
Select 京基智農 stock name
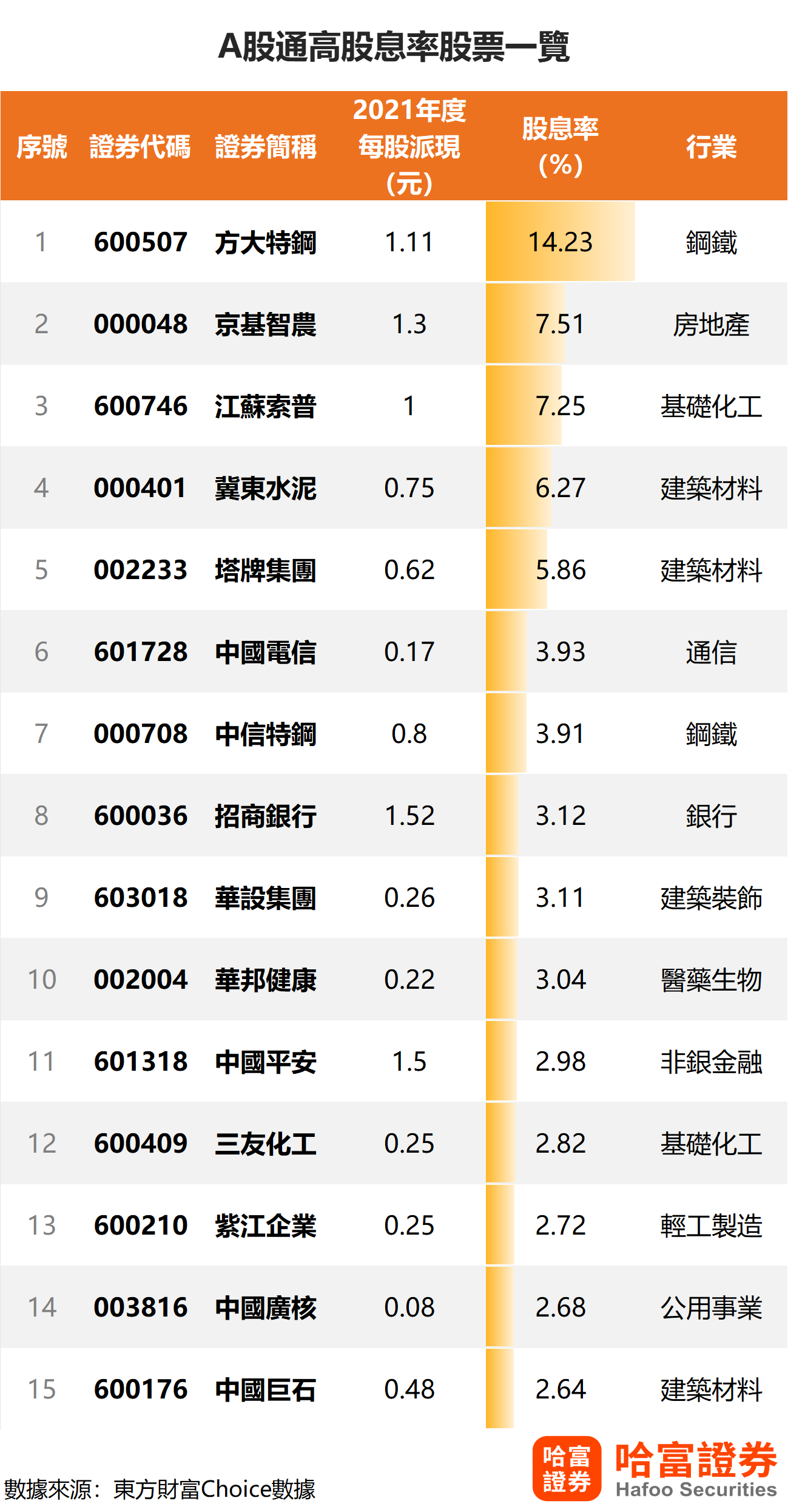(x=265, y=324)
